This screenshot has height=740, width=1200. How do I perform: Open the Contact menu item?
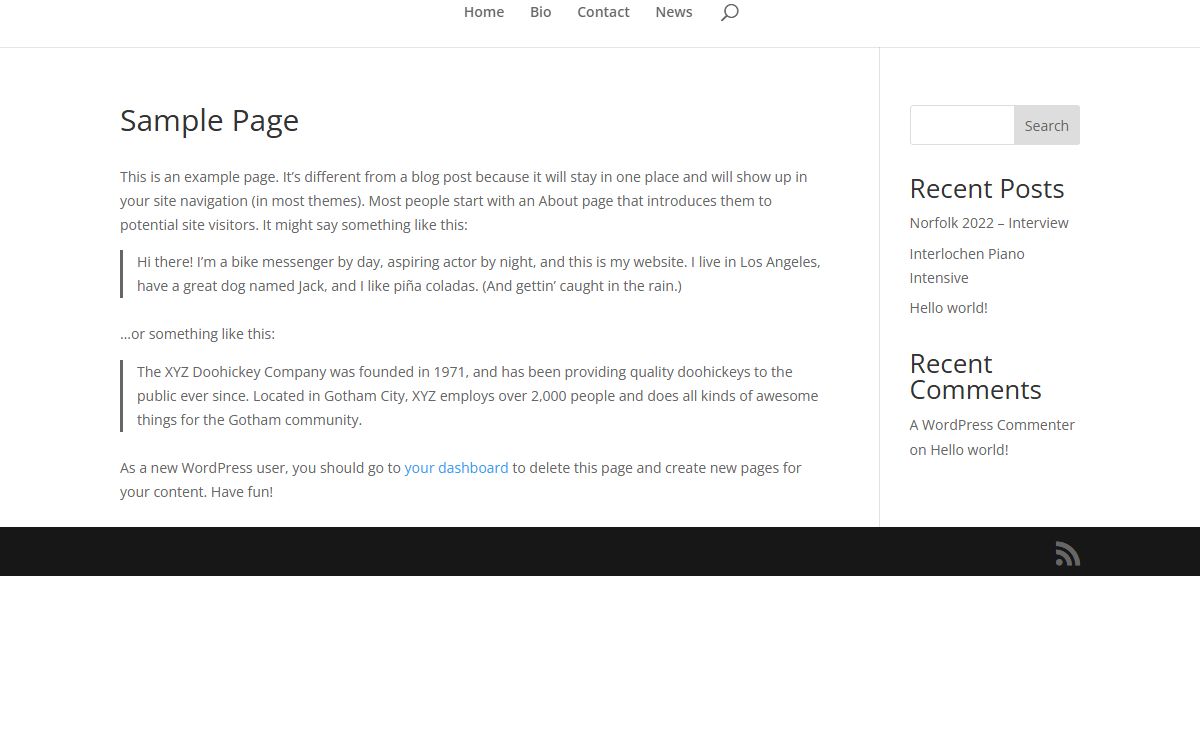click(603, 12)
